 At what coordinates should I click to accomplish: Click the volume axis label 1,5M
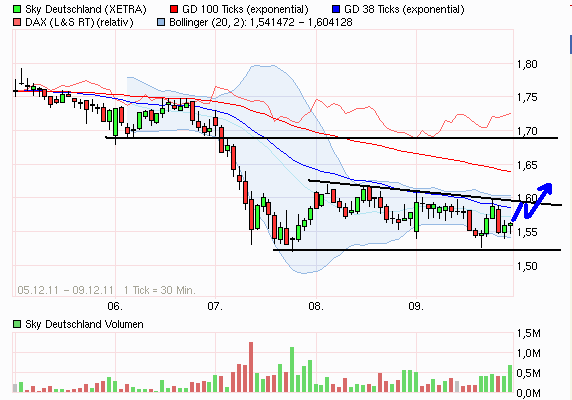[529, 333]
